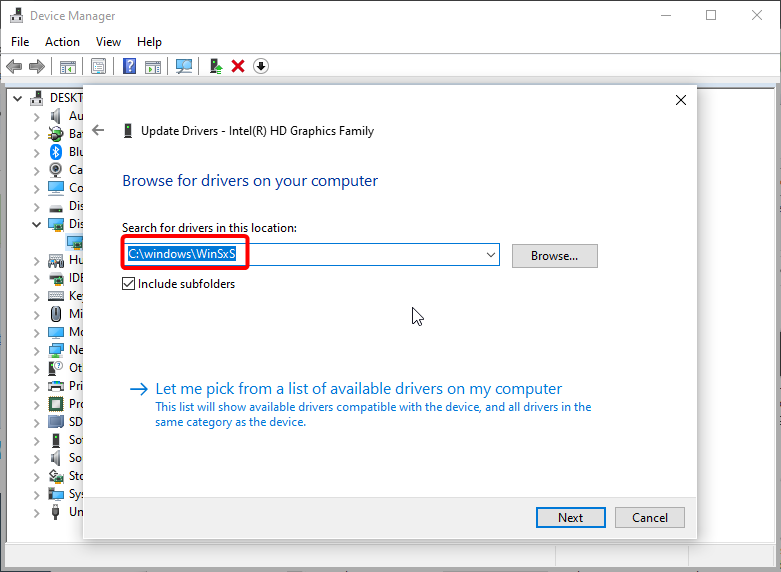The width and height of the screenshot is (781, 572).
Task: Click the Scan for hardware changes icon
Action: (x=184, y=66)
